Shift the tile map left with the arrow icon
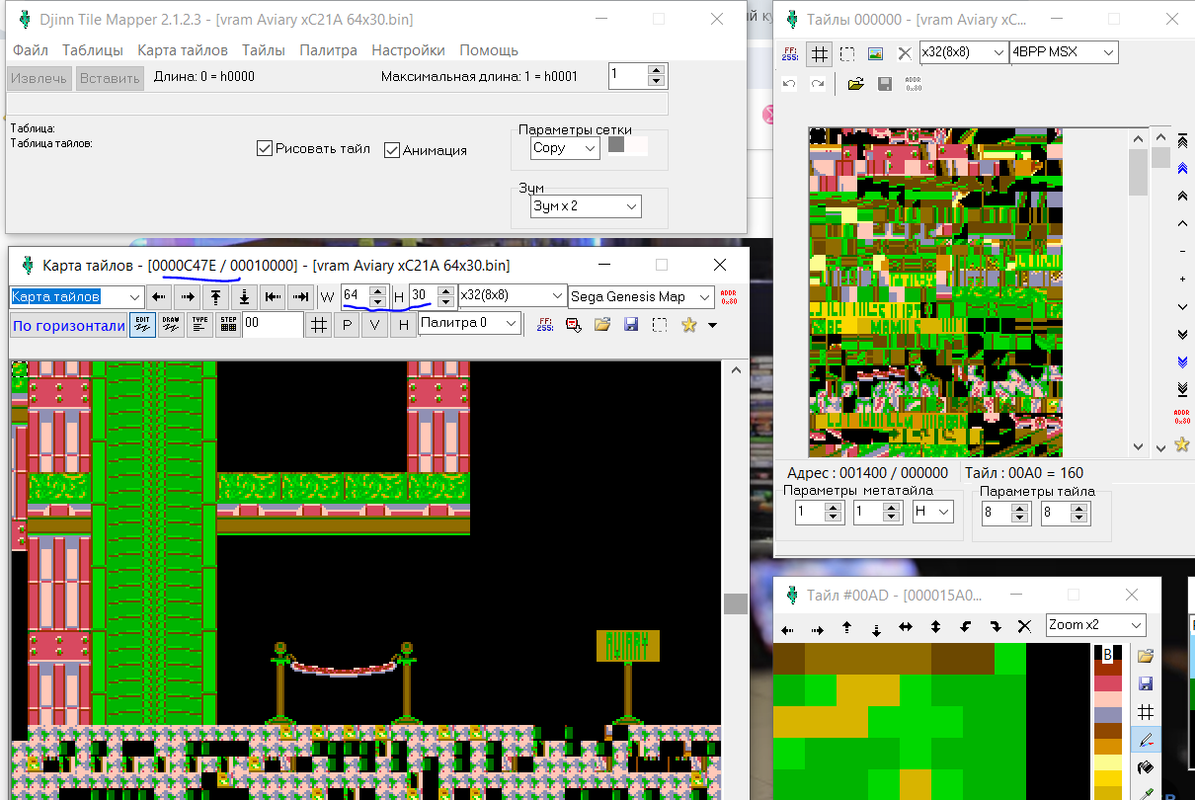The width and height of the screenshot is (1195, 800). coord(159,296)
